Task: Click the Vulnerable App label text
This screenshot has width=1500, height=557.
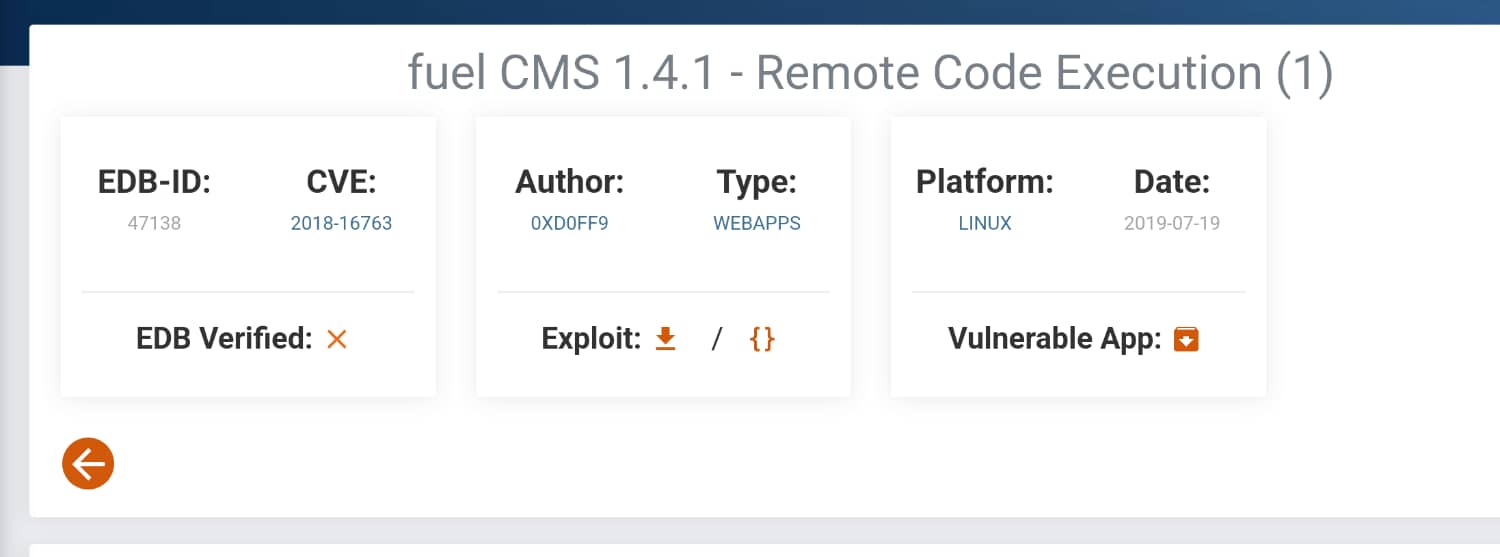Action: pos(1054,339)
